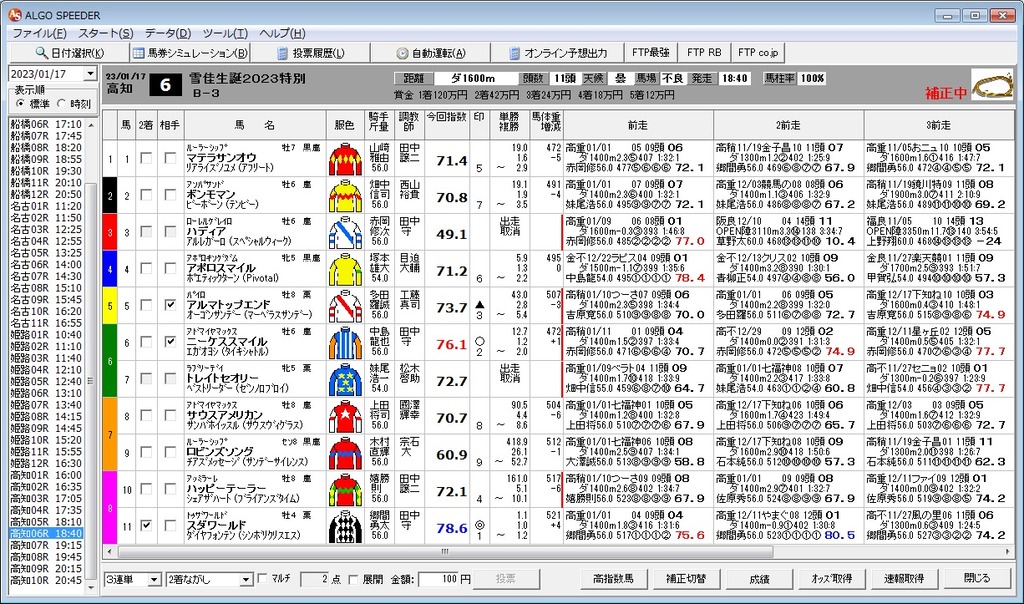Screen dimensions: 1024x604
Task: Click the 成績 button
Action: (x=760, y=579)
